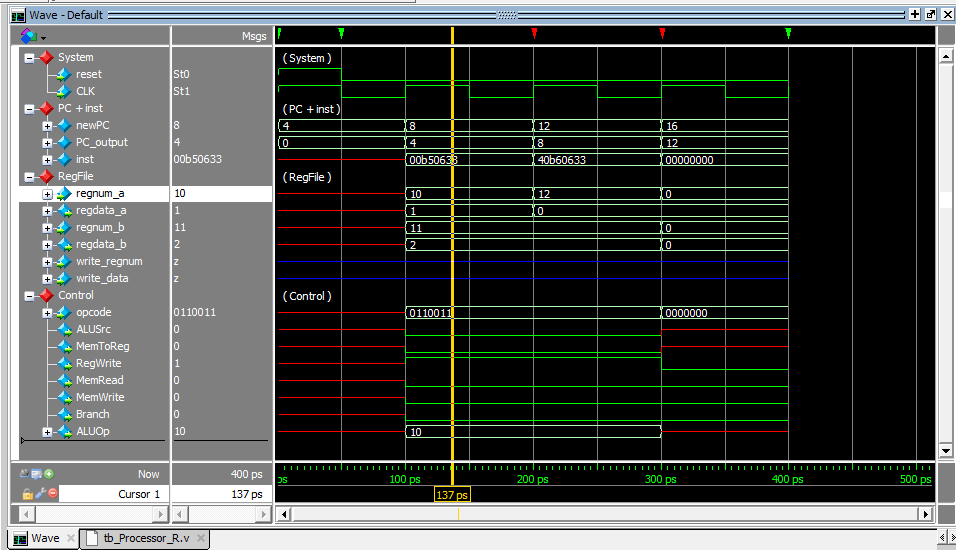
Task: Delete Cursor 1 with the red minus icon
Action: (52, 493)
